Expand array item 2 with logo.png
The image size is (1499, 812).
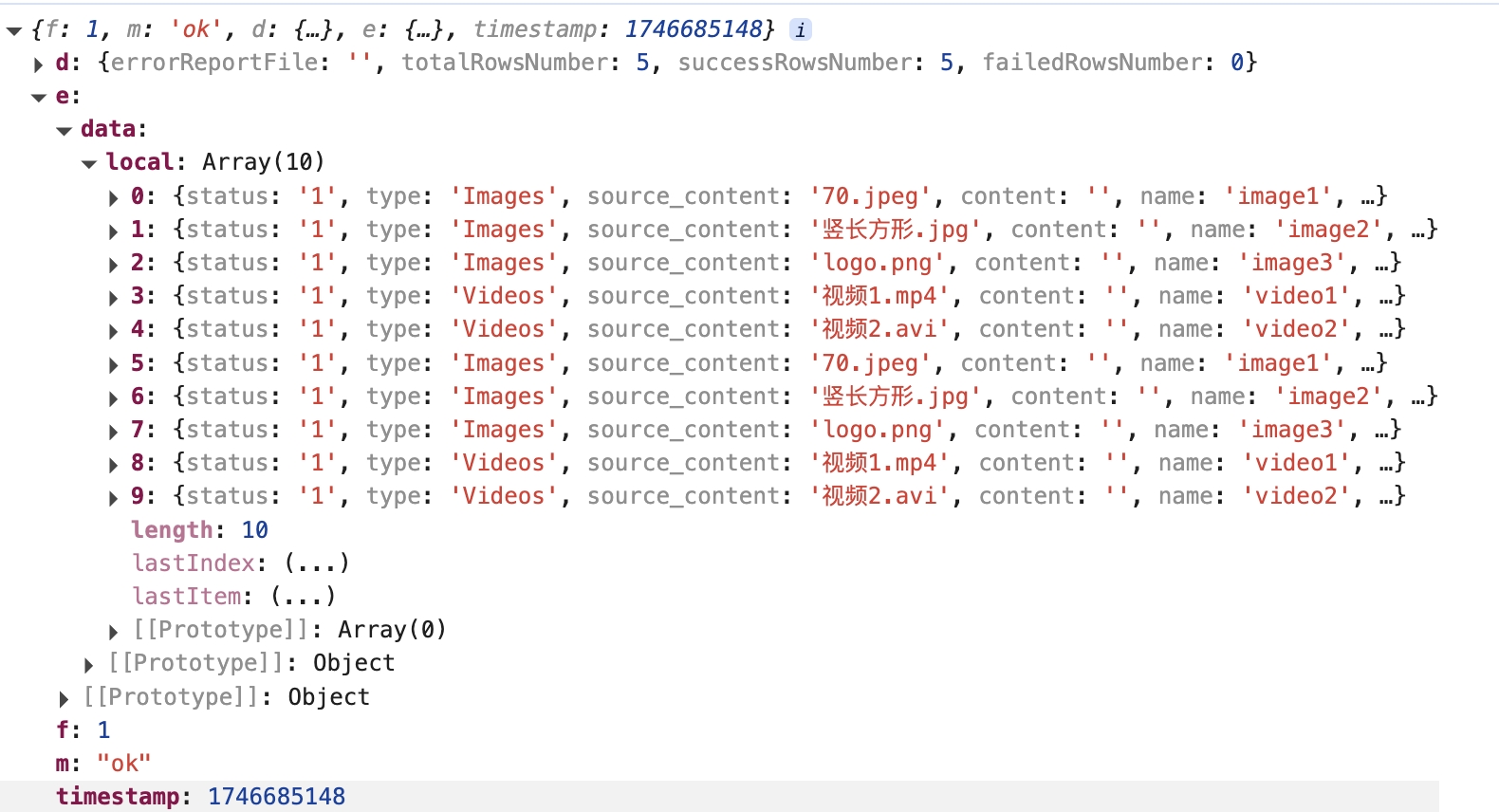pyautogui.click(x=114, y=264)
